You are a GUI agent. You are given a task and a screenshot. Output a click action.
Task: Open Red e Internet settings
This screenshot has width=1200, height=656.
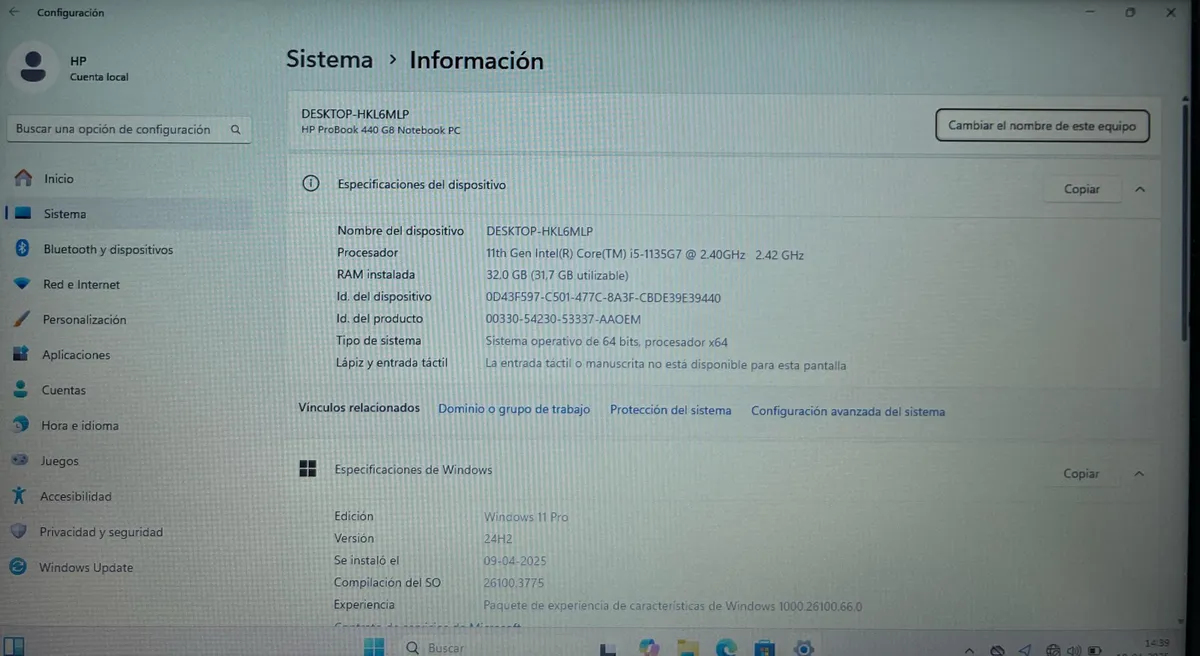tap(128, 285)
